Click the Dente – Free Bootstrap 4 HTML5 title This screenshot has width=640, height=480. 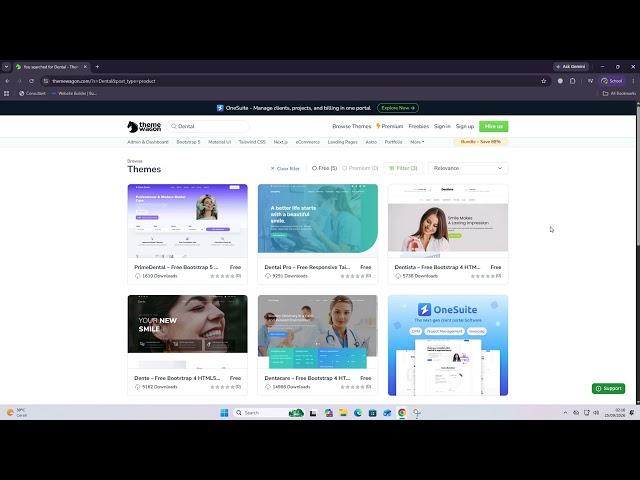click(177, 378)
